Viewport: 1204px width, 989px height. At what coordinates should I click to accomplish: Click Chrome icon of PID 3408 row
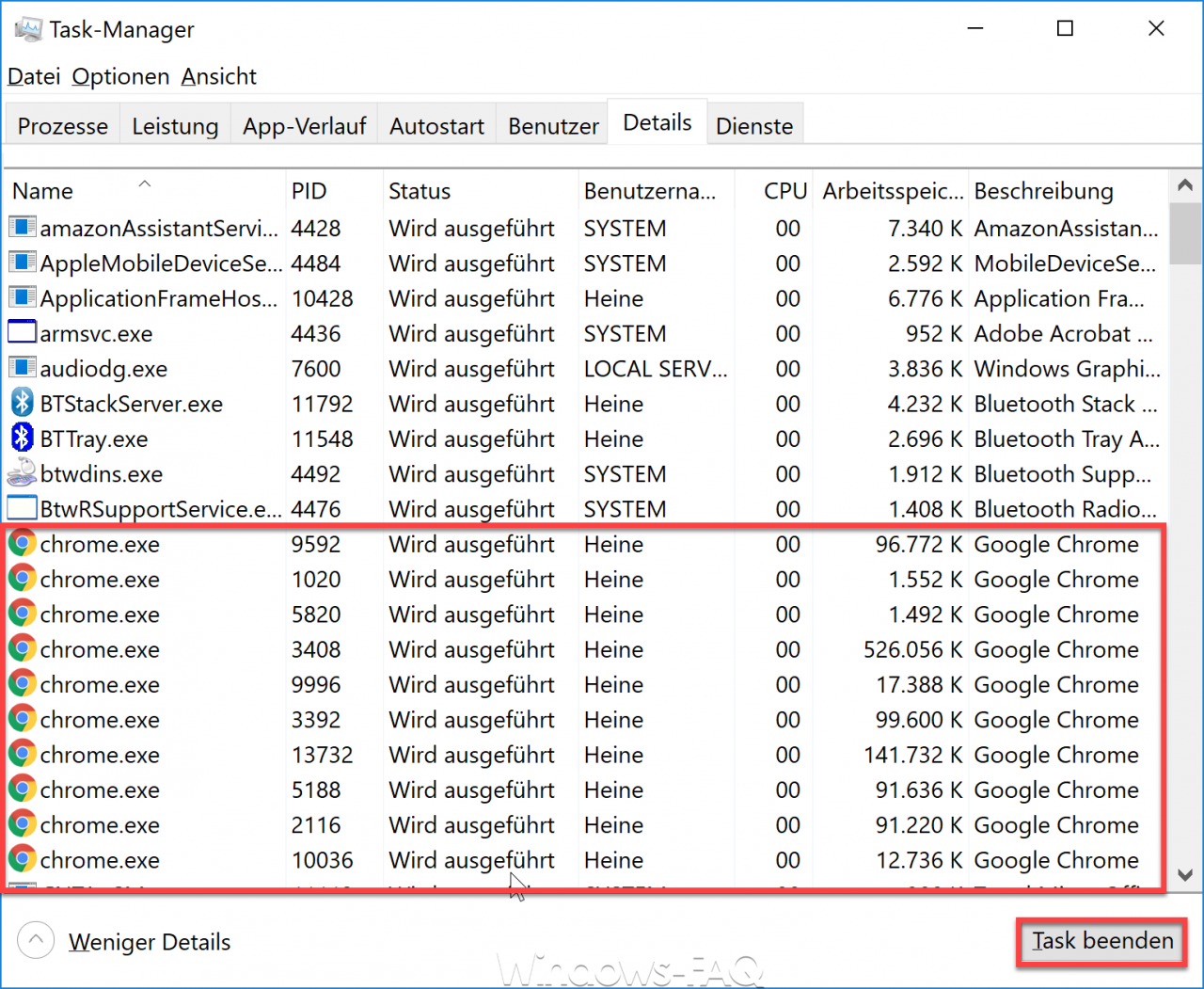tap(23, 648)
